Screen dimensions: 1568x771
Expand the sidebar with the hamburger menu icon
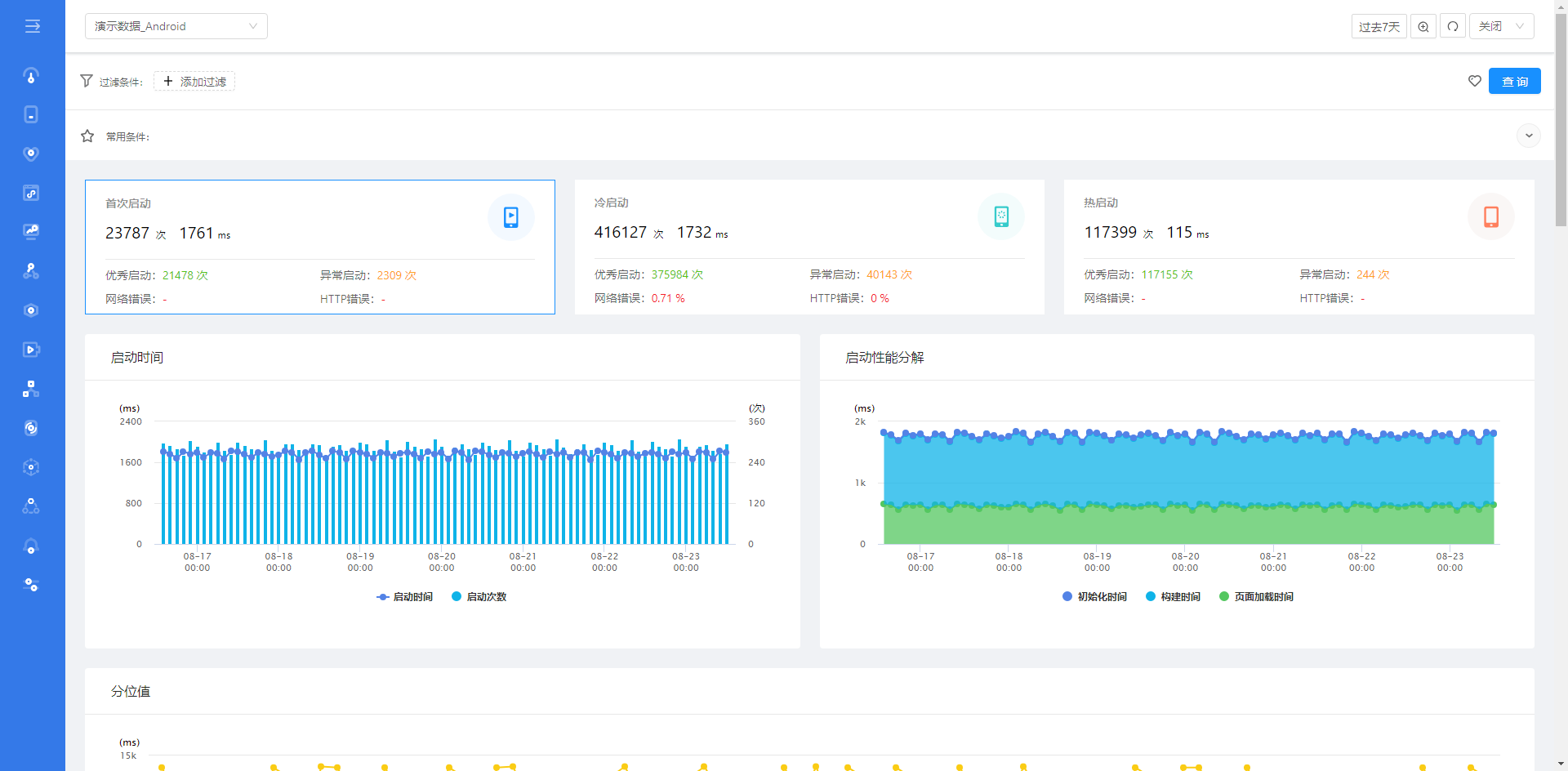(32, 26)
